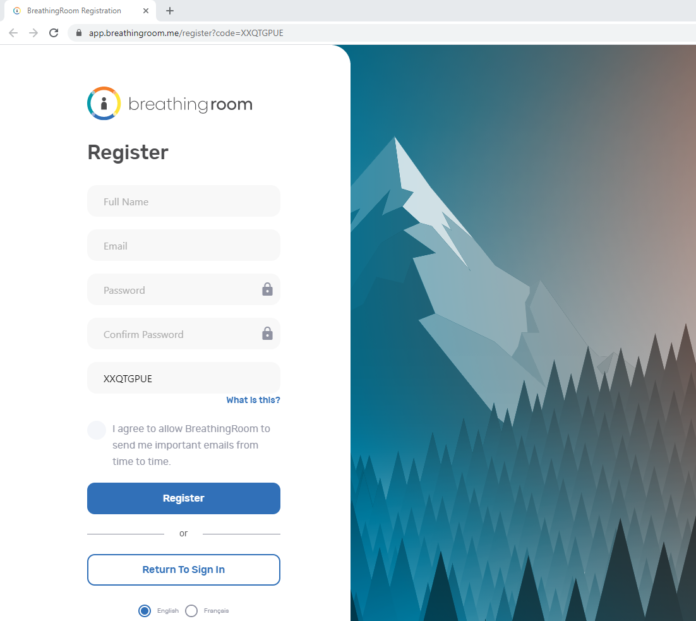
Task: Check the agree to important emails checkbox
Action: pyautogui.click(x=96, y=430)
